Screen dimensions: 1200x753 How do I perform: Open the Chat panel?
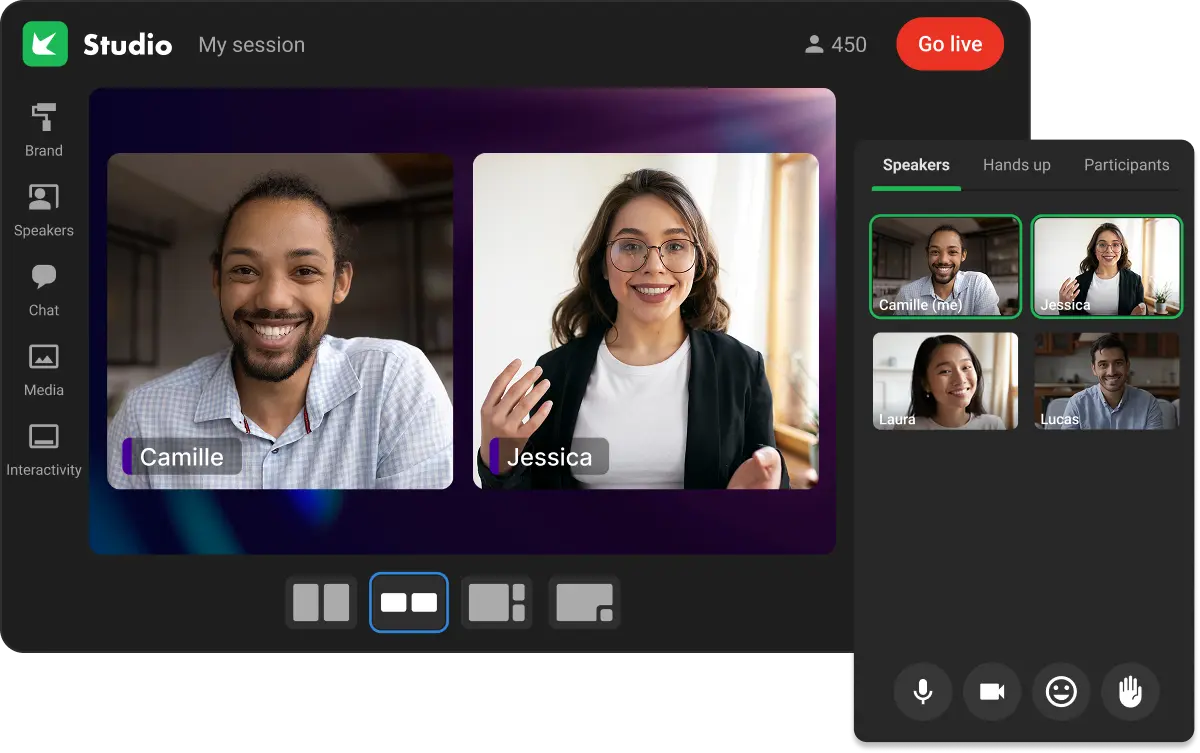pos(43,287)
